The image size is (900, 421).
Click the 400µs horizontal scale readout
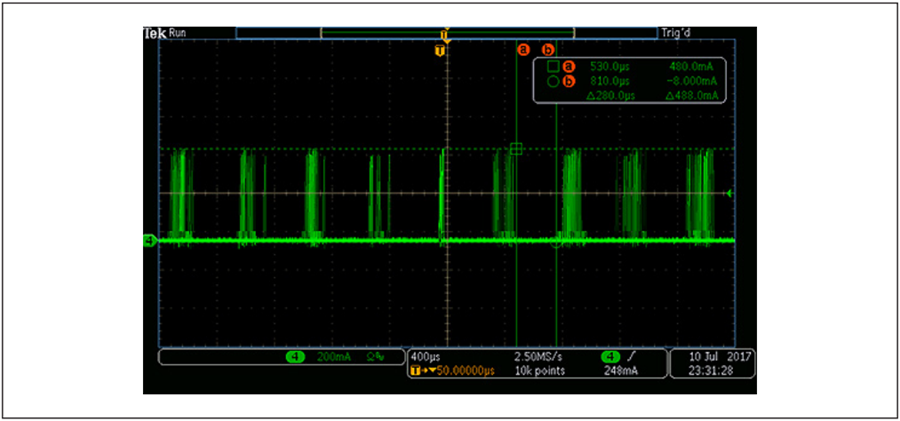(x=426, y=357)
